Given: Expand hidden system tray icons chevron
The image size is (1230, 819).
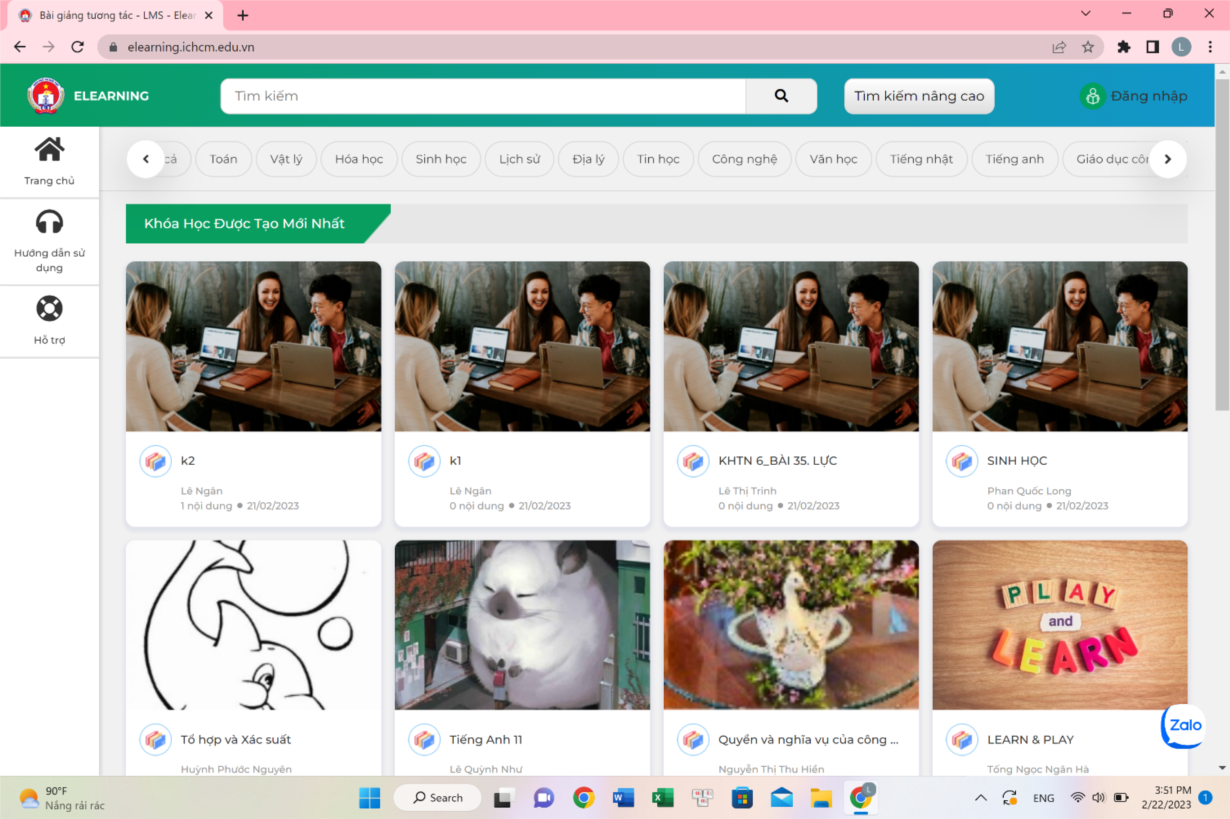Looking at the screenshot, I should [x=980, y=798].
